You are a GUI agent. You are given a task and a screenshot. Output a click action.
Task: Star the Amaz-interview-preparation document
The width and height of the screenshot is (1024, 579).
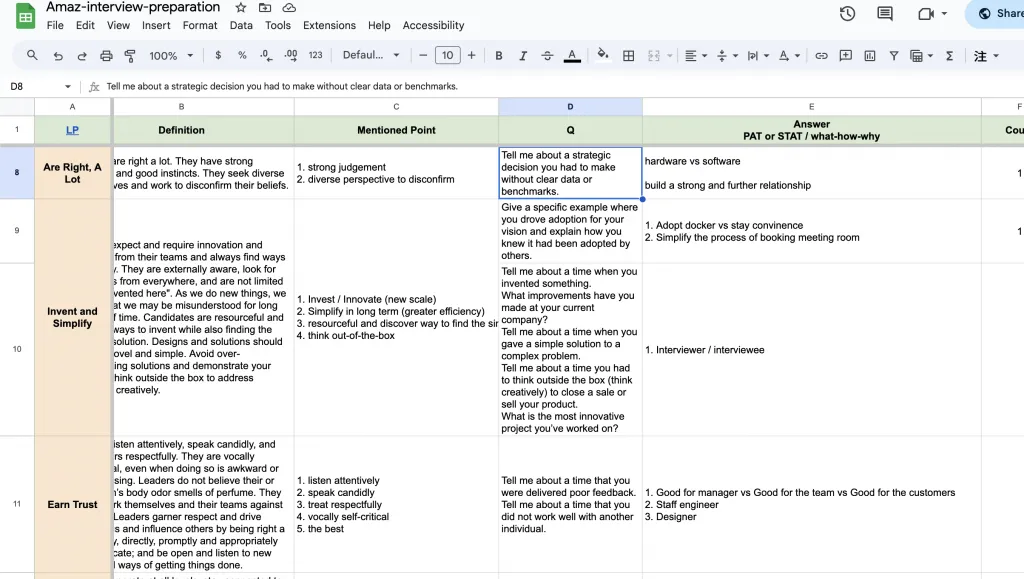(x=241, y=8)
